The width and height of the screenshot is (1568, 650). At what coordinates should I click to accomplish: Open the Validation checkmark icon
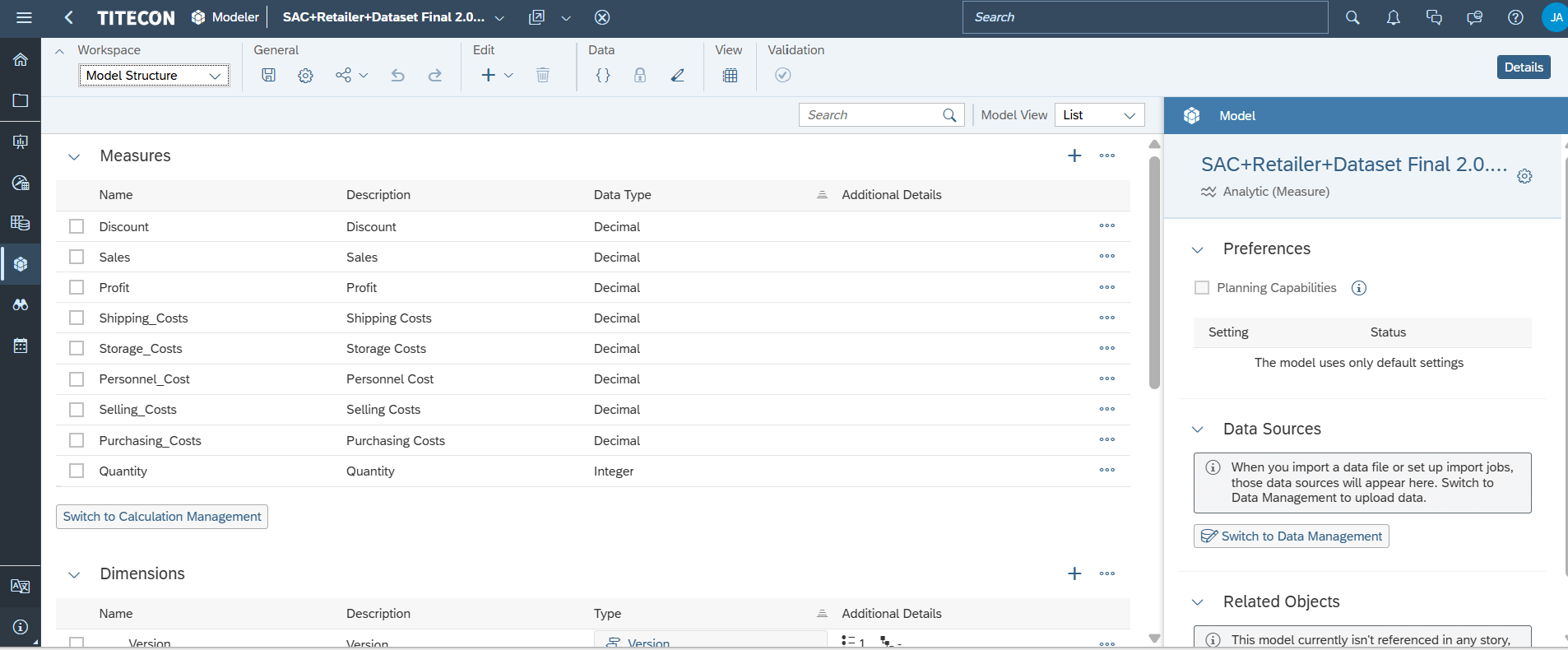[782, 76]
